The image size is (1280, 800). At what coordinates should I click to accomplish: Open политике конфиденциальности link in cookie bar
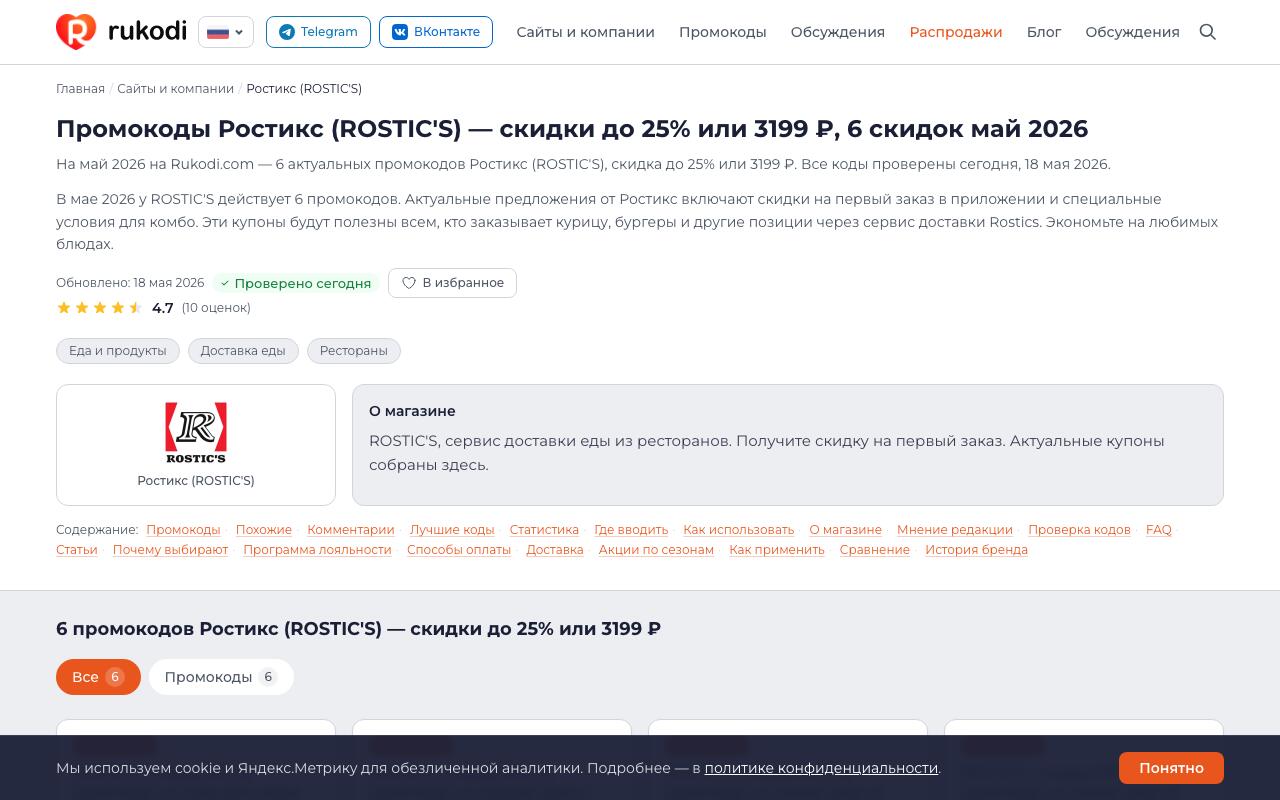pyautogui.click(x=821, y=768)
